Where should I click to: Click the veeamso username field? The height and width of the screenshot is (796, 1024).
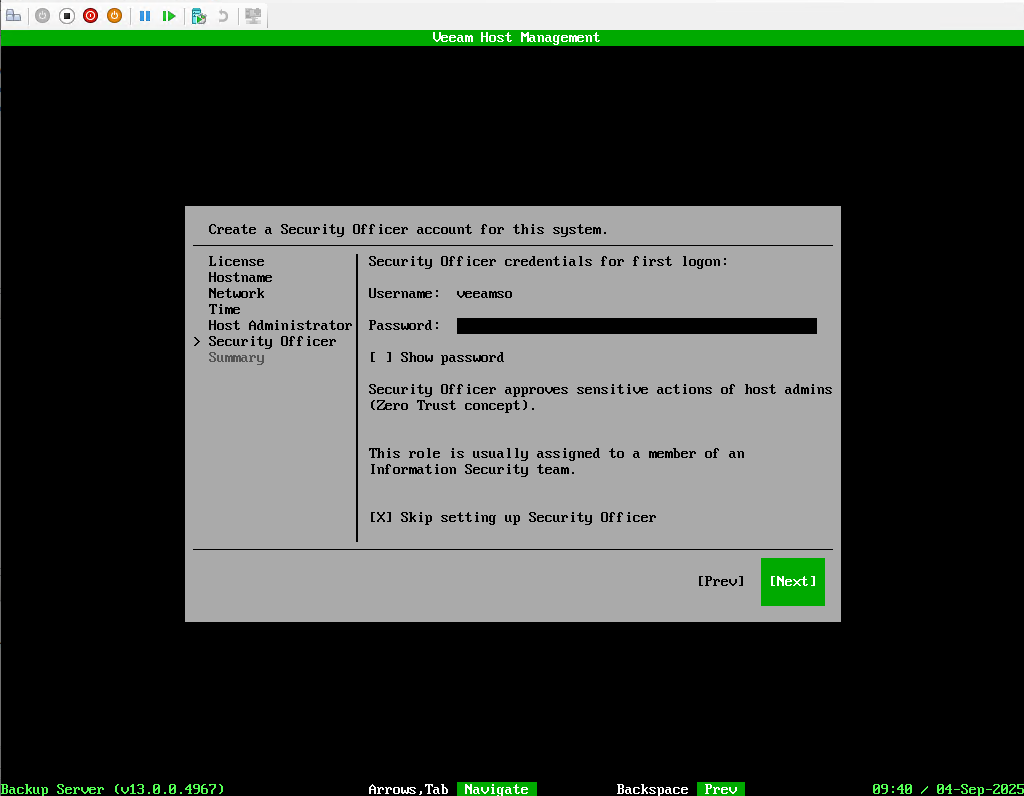(484, 293)
